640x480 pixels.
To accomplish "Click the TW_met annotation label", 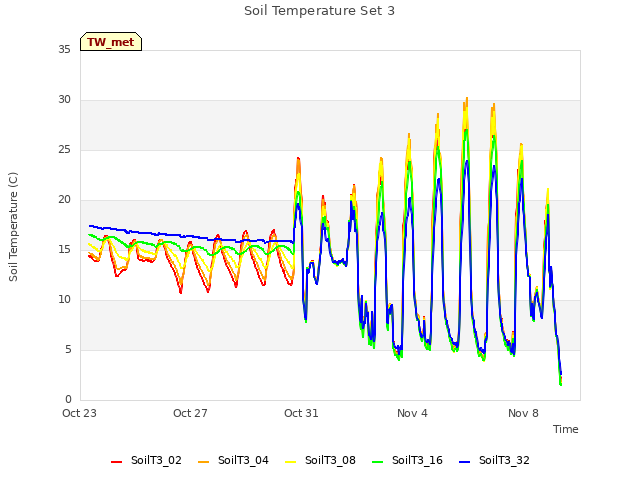I will pyautogui.click(x=111, y=42).
